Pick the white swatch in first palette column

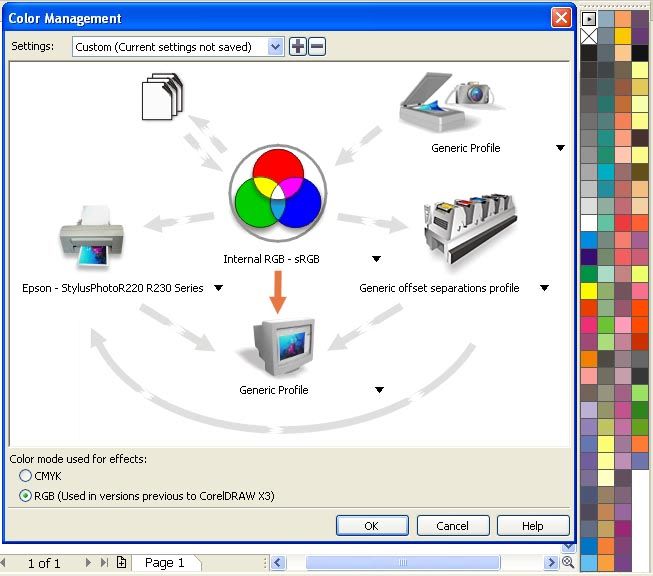click(x=589, y=223)
